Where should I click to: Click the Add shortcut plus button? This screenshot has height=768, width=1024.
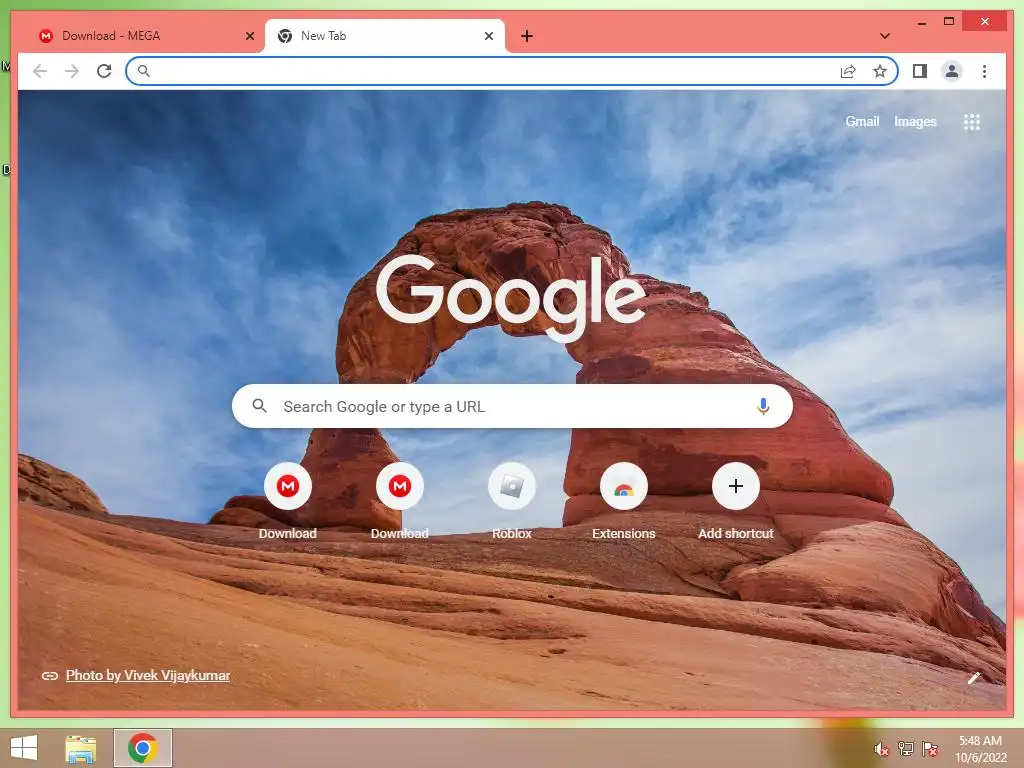736,487
